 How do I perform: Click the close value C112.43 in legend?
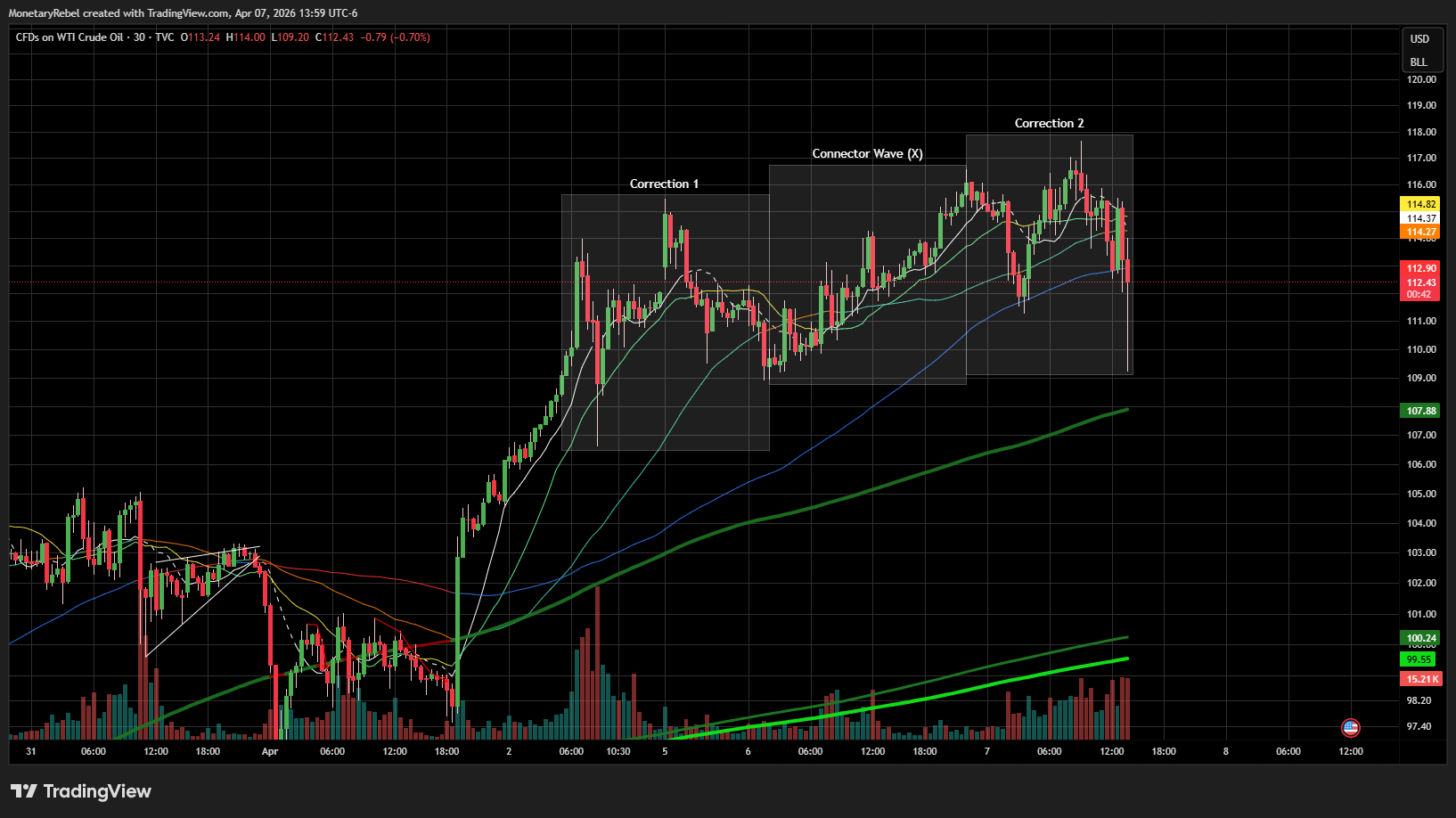pyautogui.click(x=335, y=37)
